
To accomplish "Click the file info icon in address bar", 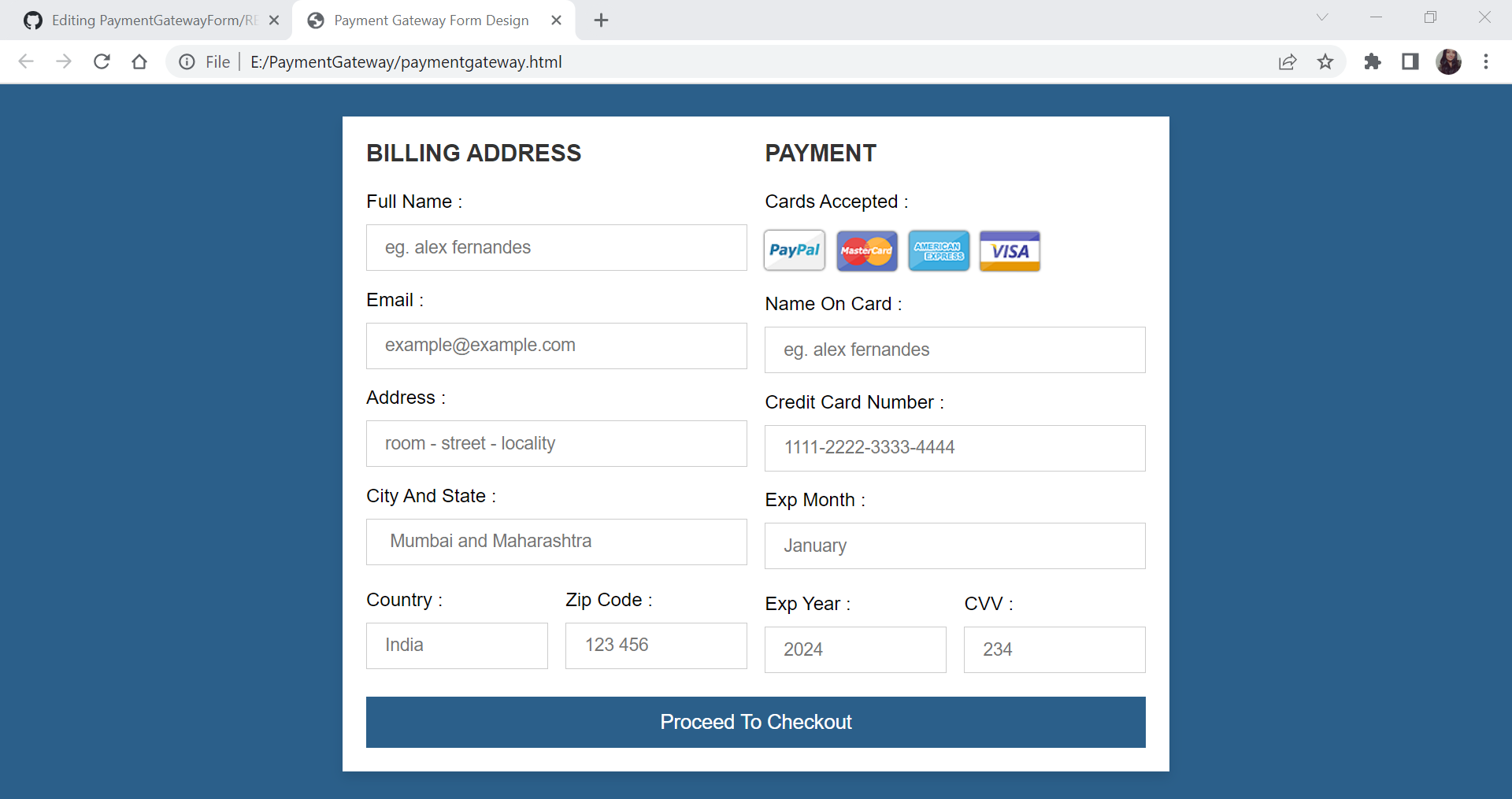I will pyautogui.click(x=186, y=61).
